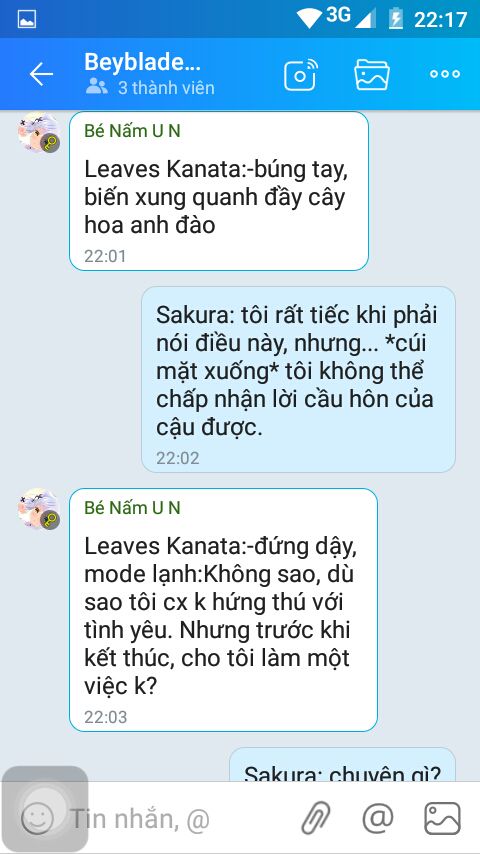Attach a file with paperclip icon
The height and width of the screenshot is (854, 480).
tap(317, 818)
